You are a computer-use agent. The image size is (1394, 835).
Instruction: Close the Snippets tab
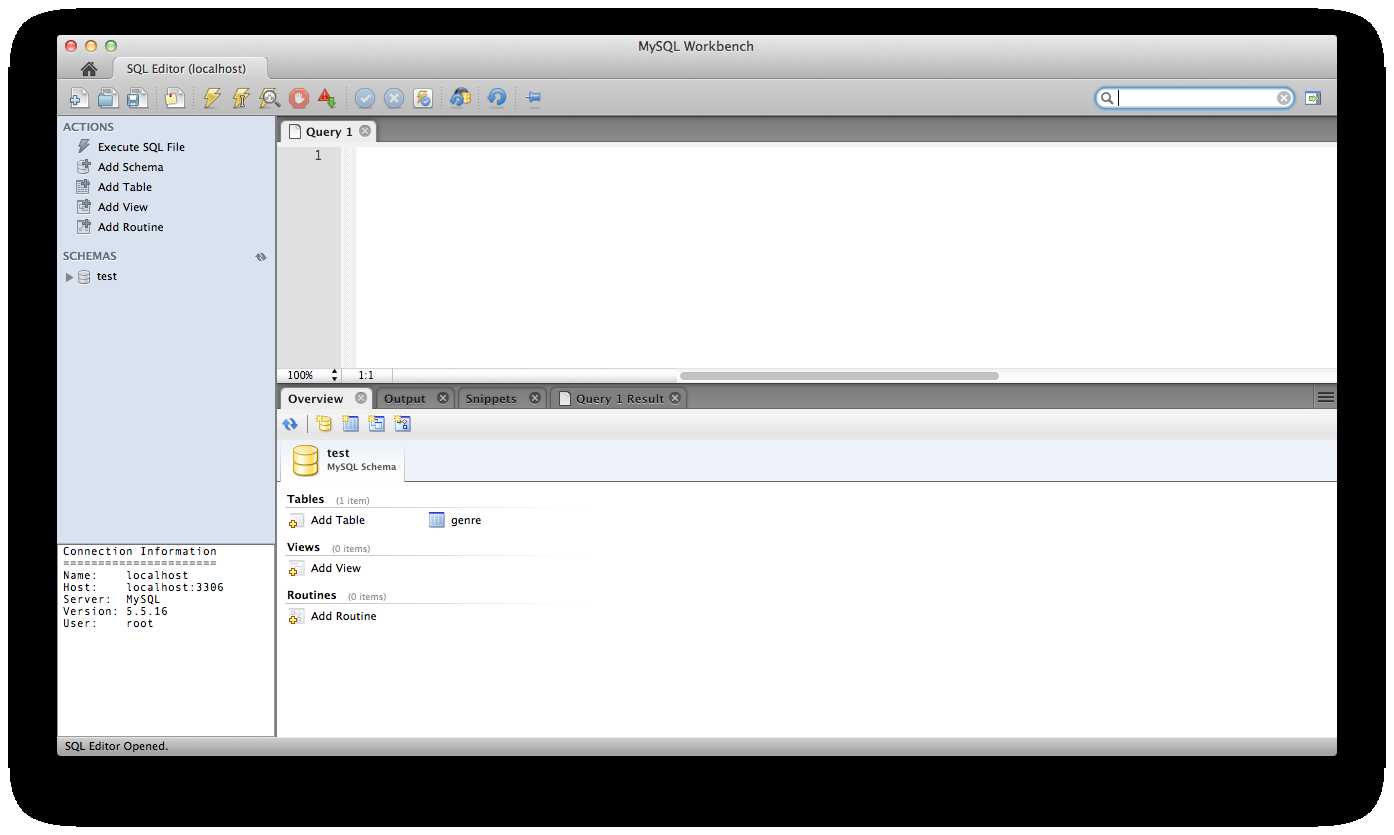coord(535,398)
